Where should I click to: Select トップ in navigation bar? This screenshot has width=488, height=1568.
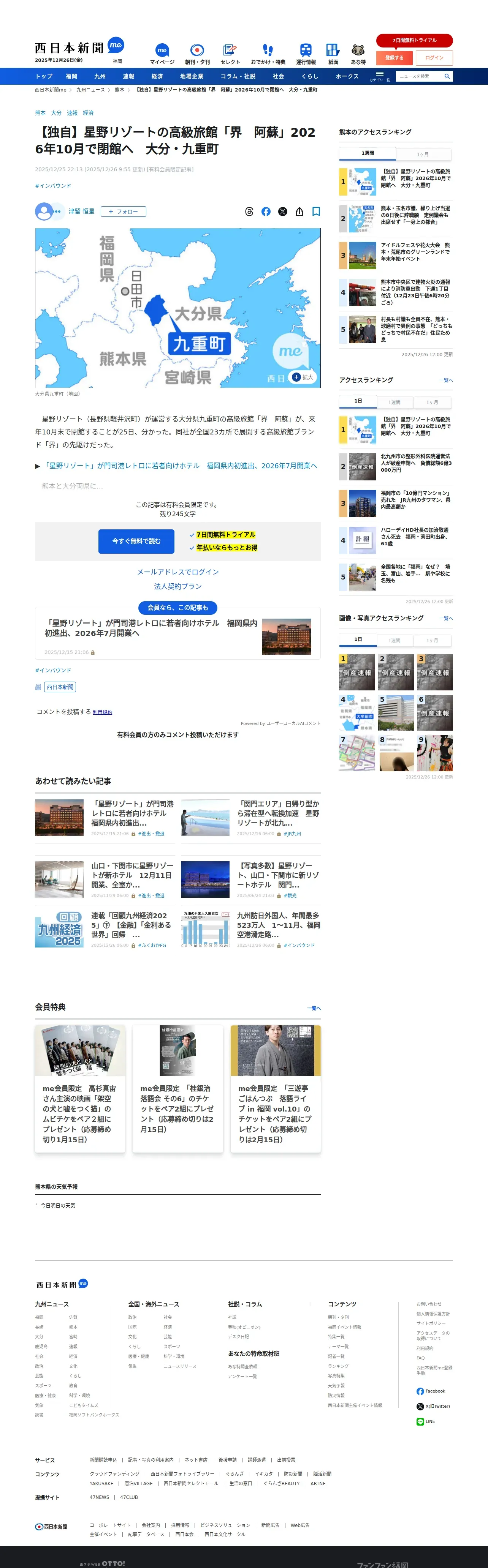click(44, 76)
